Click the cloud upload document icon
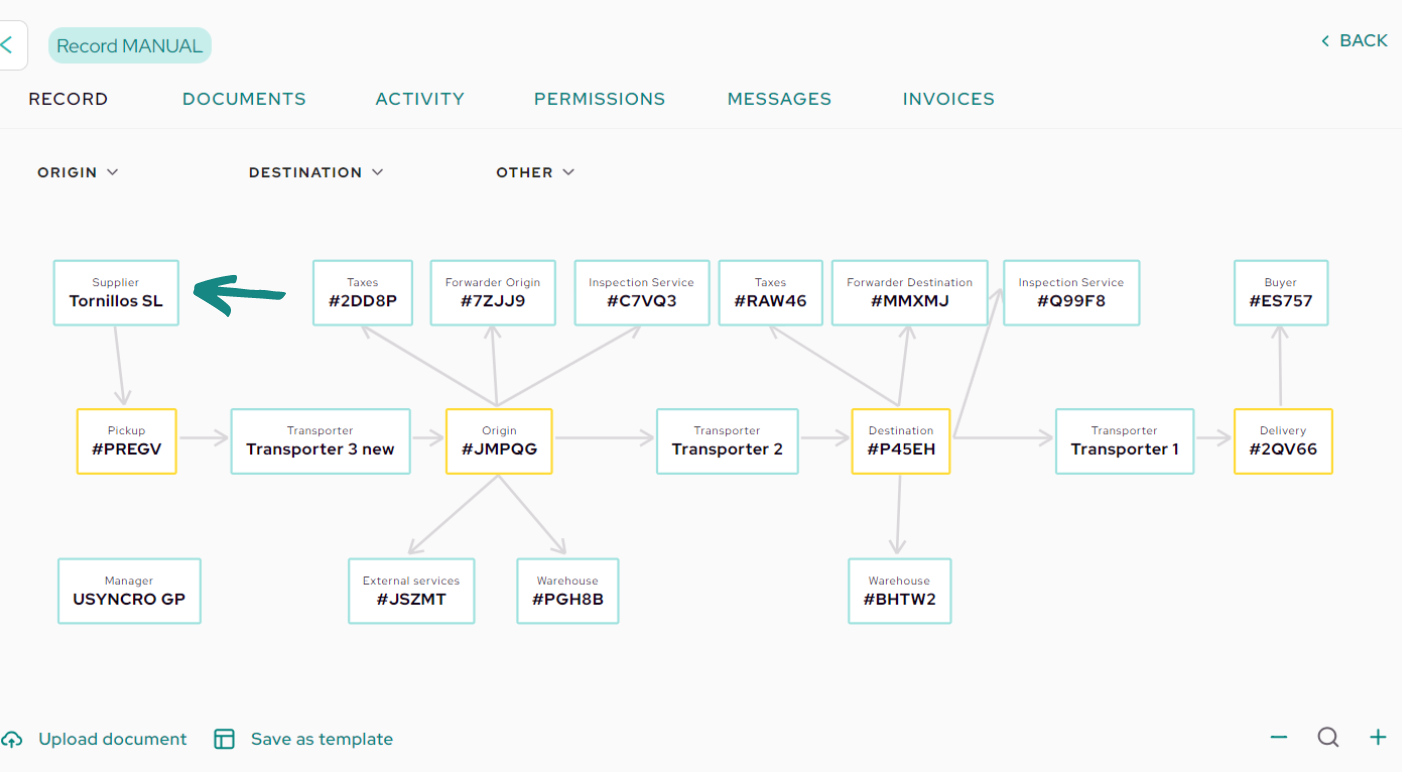 tap(12, 740)
